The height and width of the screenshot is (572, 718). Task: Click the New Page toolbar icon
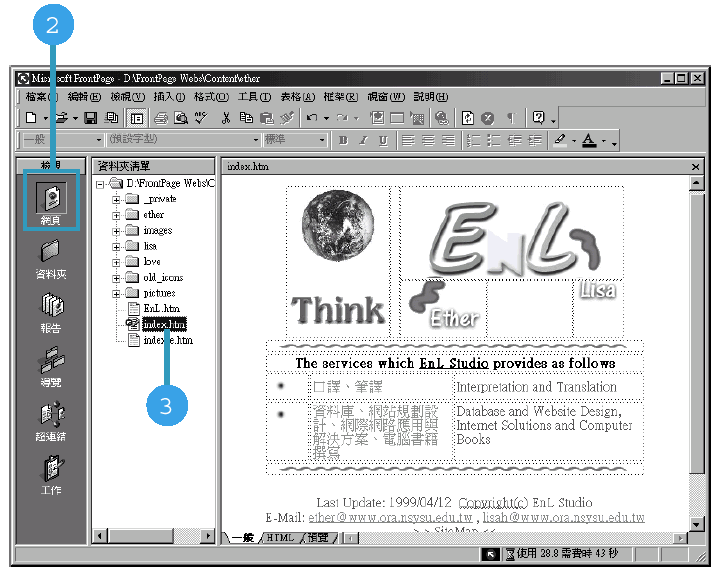(x=31, y=118)
